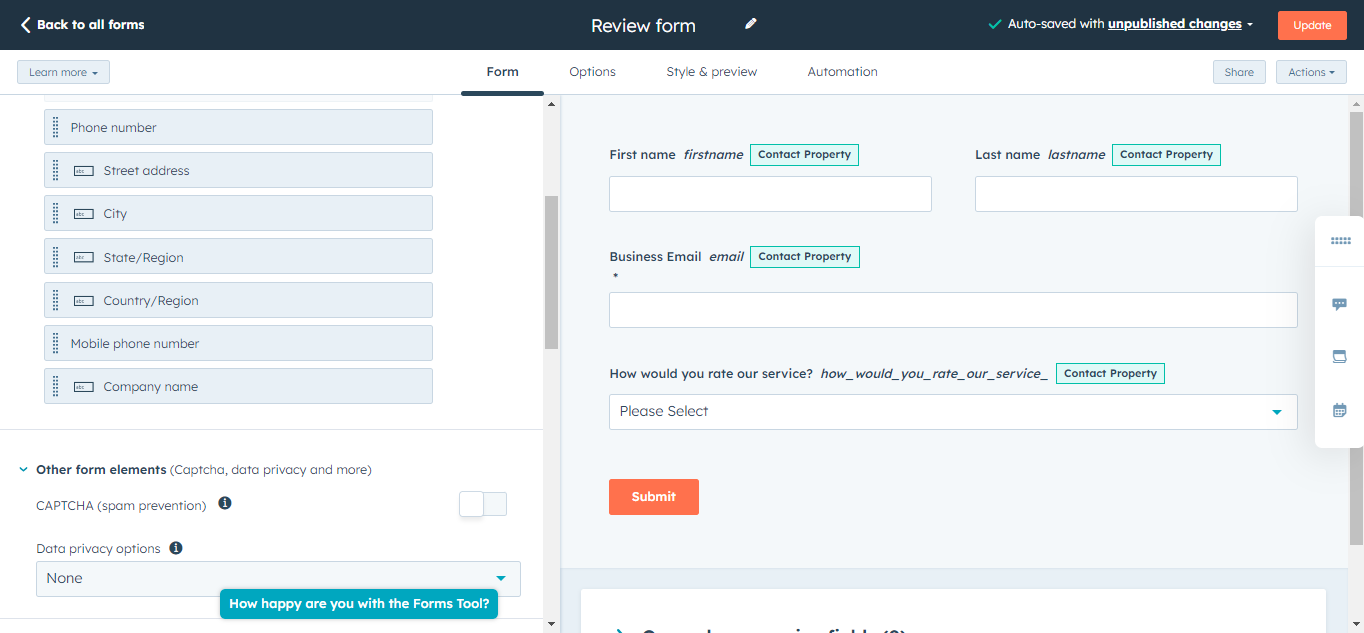Open the meetings calendar icon in right sidebar
Image resolution: width=1364 pixels, height=633 pixels.
pos(1340,409)
